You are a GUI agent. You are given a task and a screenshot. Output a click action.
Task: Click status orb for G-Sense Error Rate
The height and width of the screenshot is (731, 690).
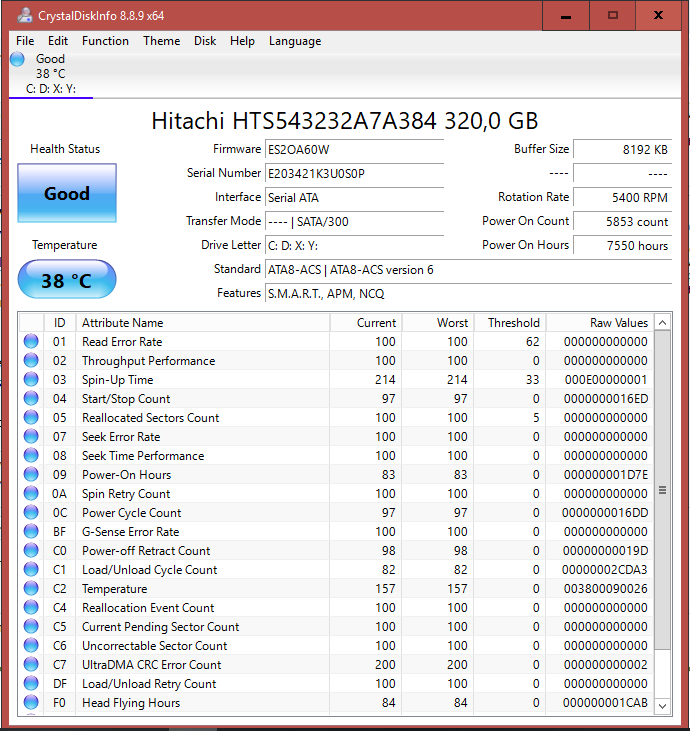pos(31,531)
